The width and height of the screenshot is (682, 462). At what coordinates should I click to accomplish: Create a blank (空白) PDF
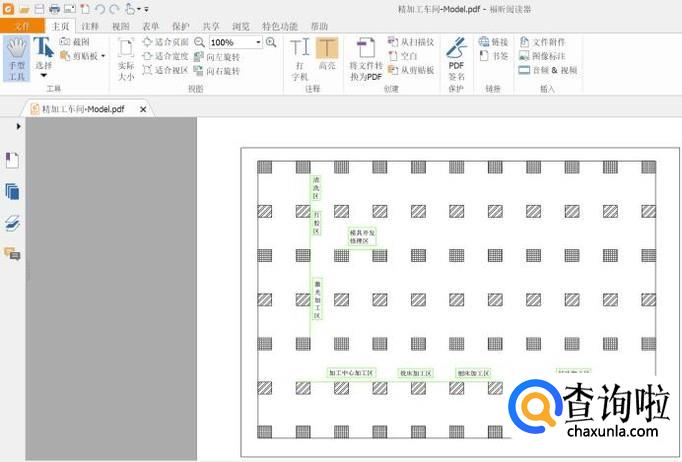click(x=403, y=56)
